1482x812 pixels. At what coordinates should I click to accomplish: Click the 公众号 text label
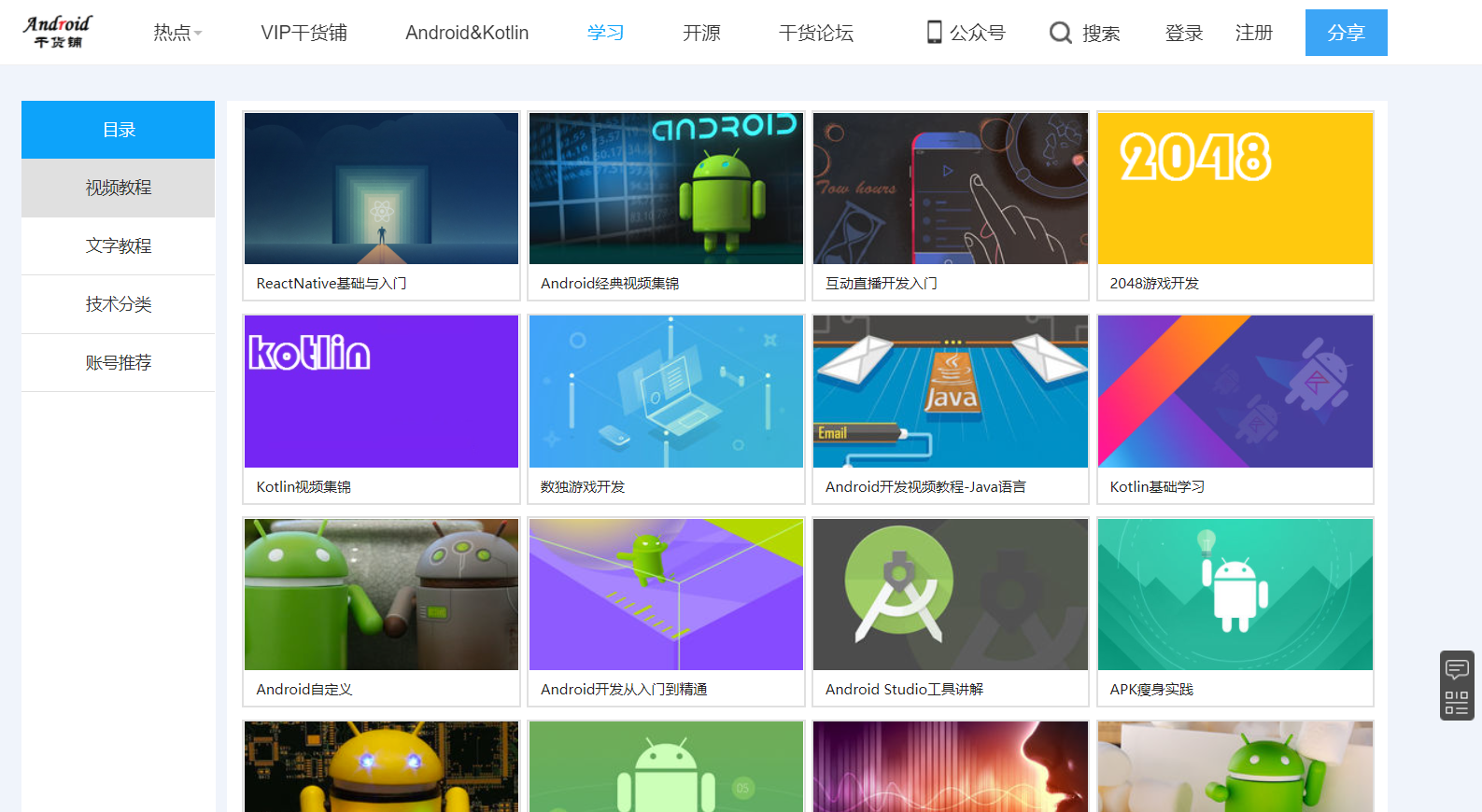tap(978, 33)
